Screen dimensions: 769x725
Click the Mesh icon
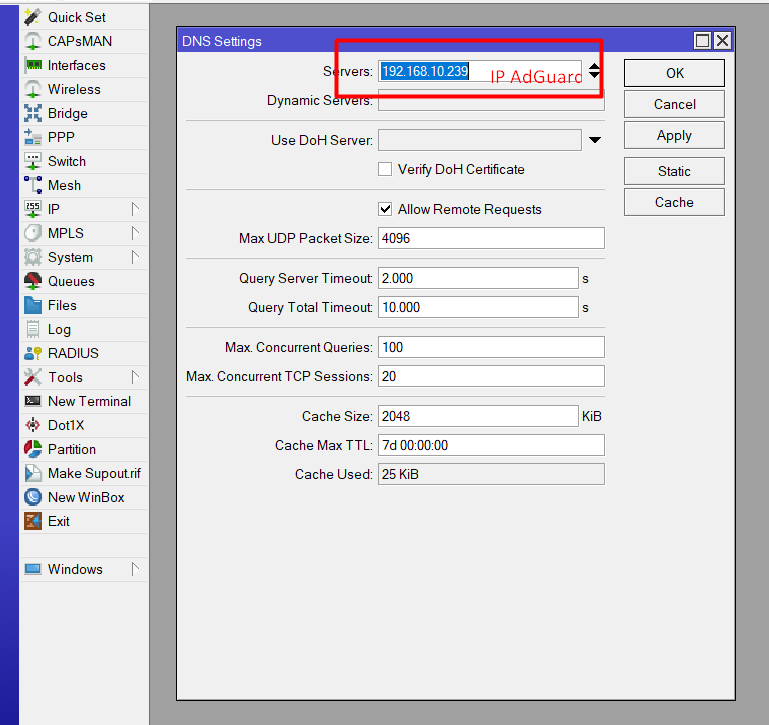tap(32, 185)
